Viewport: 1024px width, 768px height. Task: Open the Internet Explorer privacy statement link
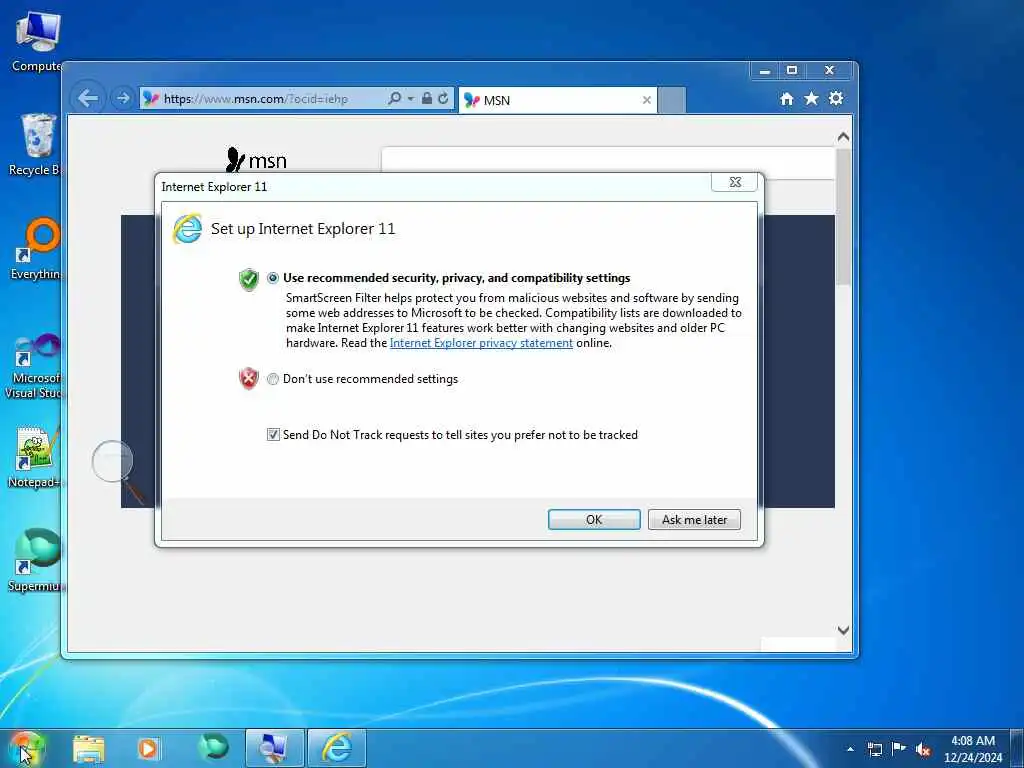click(481, 343)
